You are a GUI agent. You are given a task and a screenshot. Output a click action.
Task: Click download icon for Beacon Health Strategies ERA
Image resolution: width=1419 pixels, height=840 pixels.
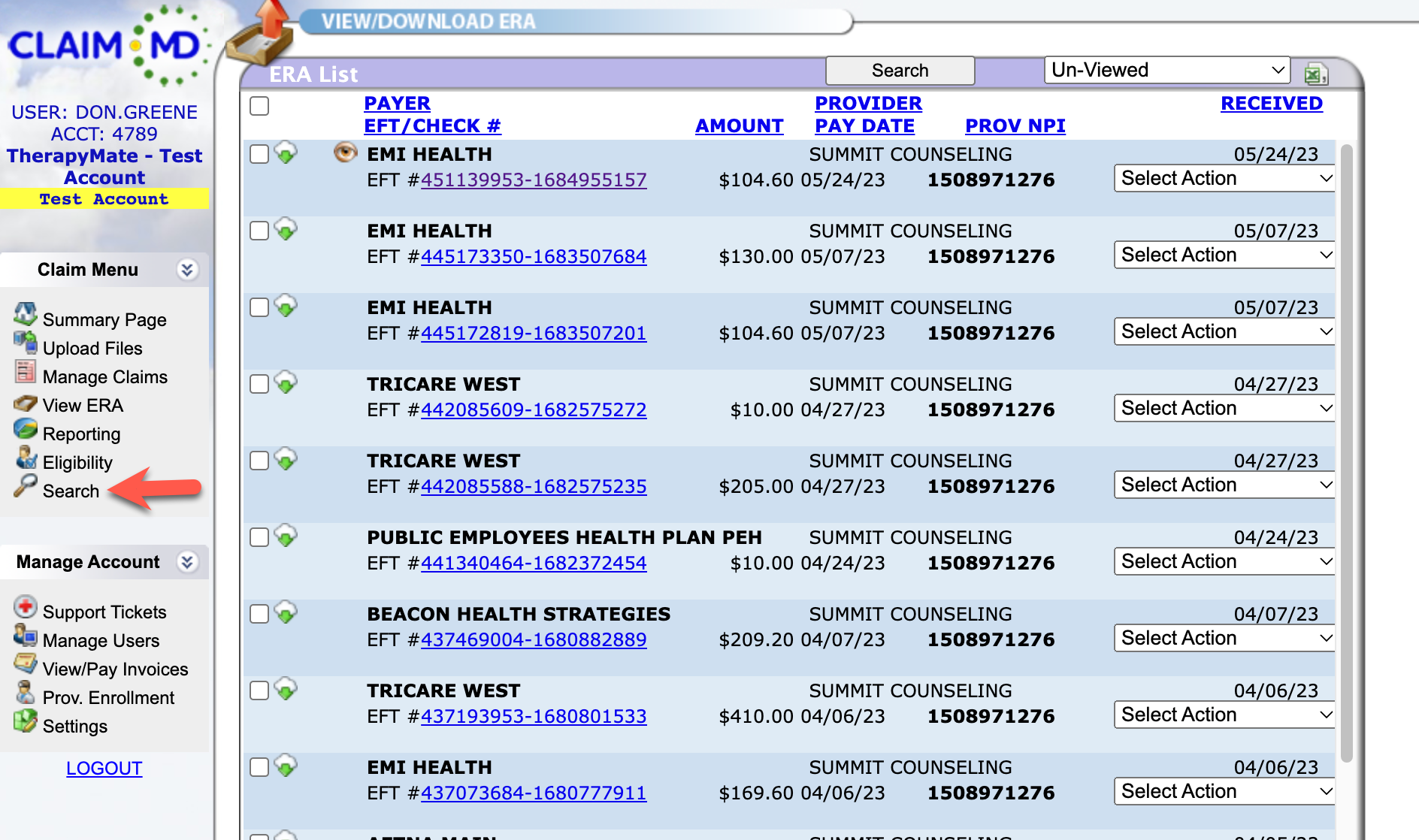click(286, 612)
